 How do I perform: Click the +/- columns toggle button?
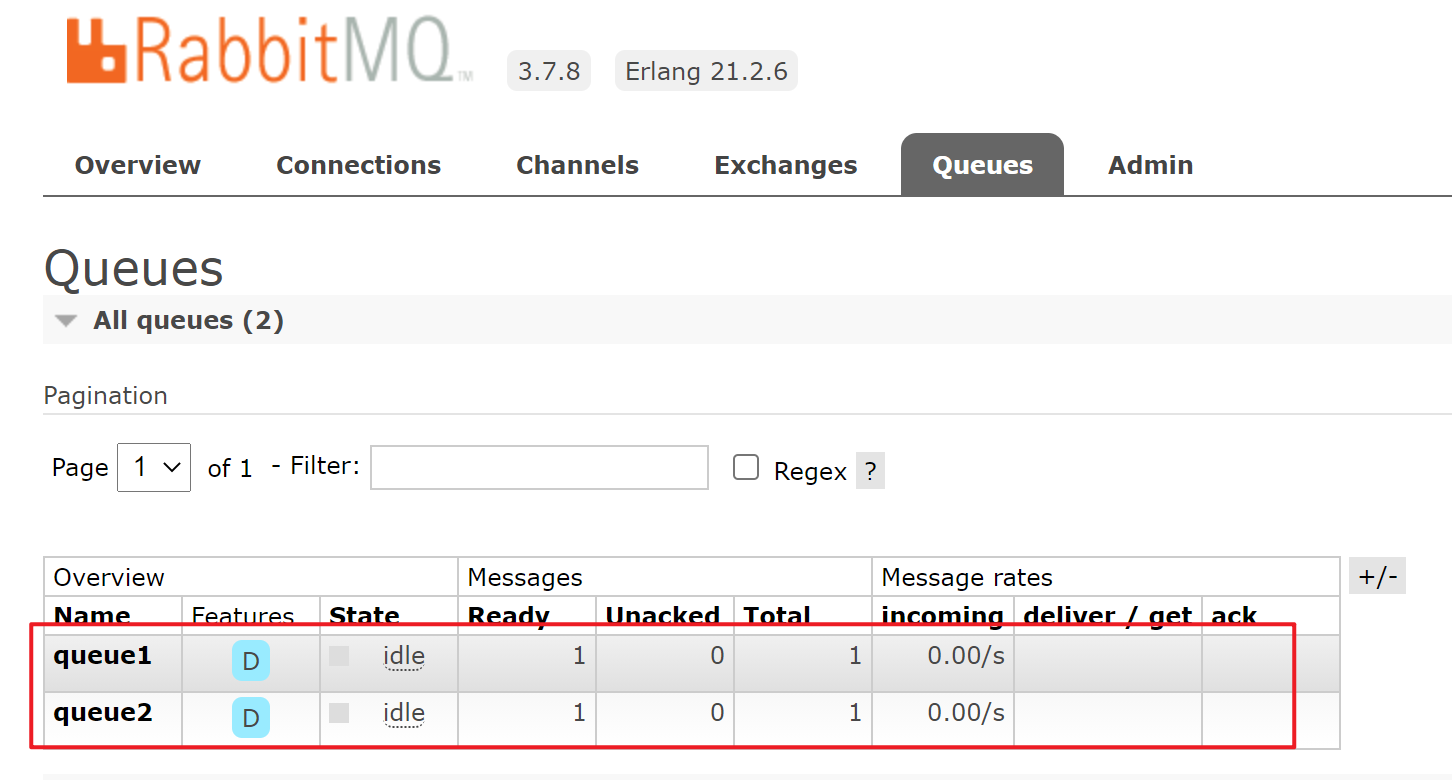[x=1377, y=577]
